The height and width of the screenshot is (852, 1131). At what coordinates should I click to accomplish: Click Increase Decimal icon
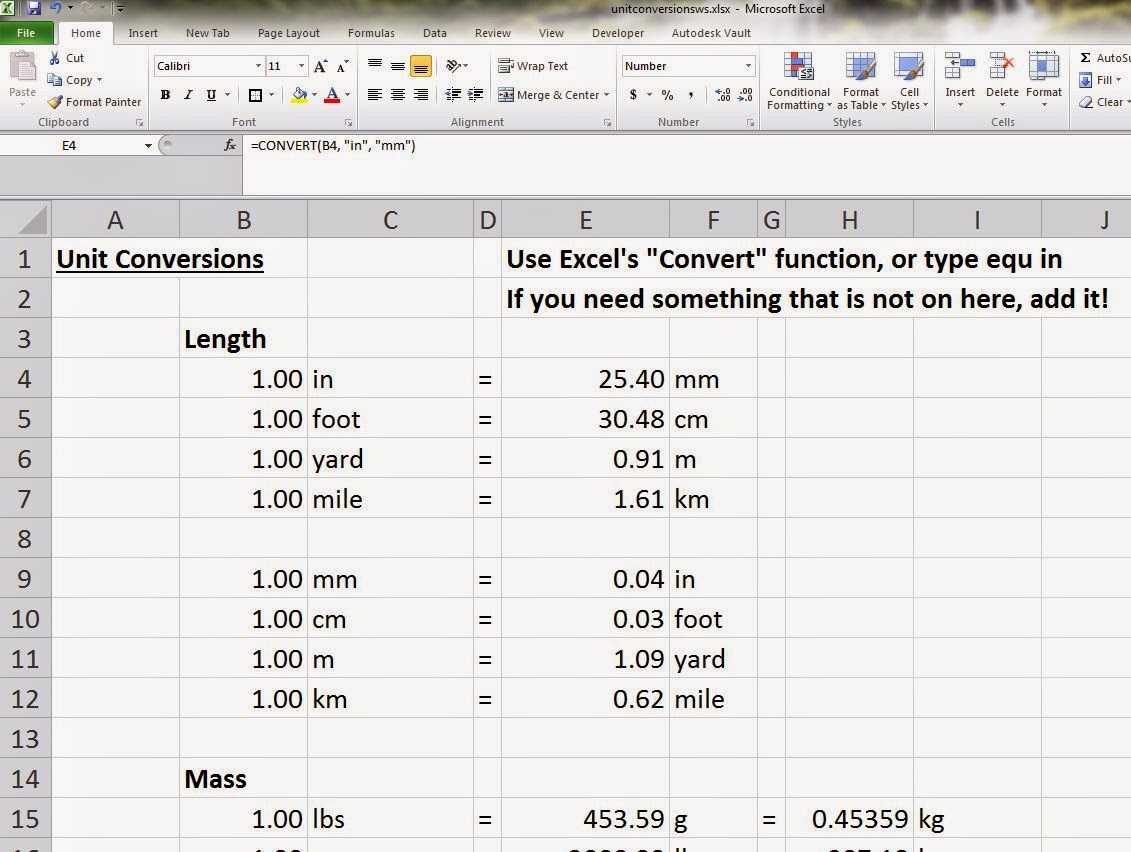point(722,95)
